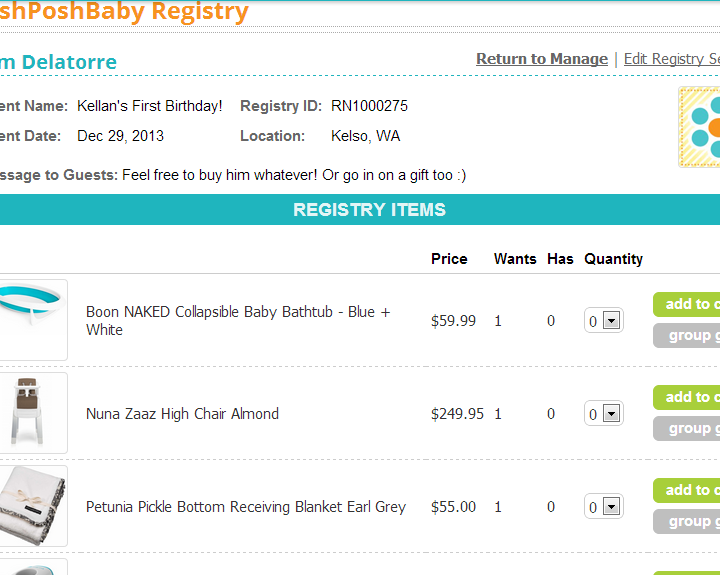Open Edit Registry Settings link
The height and width of the screenshot is (575, 720).
coord(672,59)
